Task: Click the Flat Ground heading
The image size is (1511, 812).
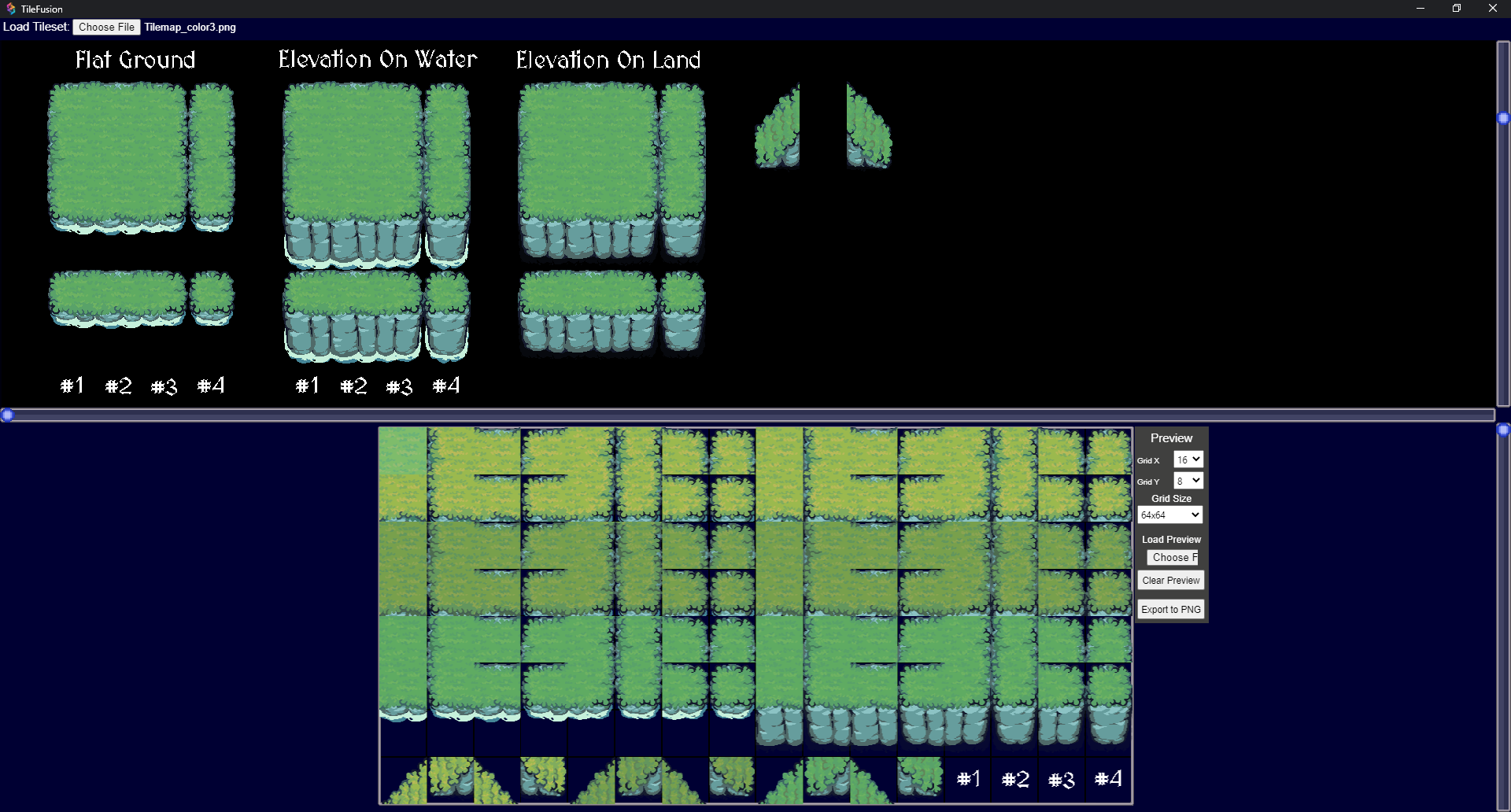Action: (x=135, y=60)
